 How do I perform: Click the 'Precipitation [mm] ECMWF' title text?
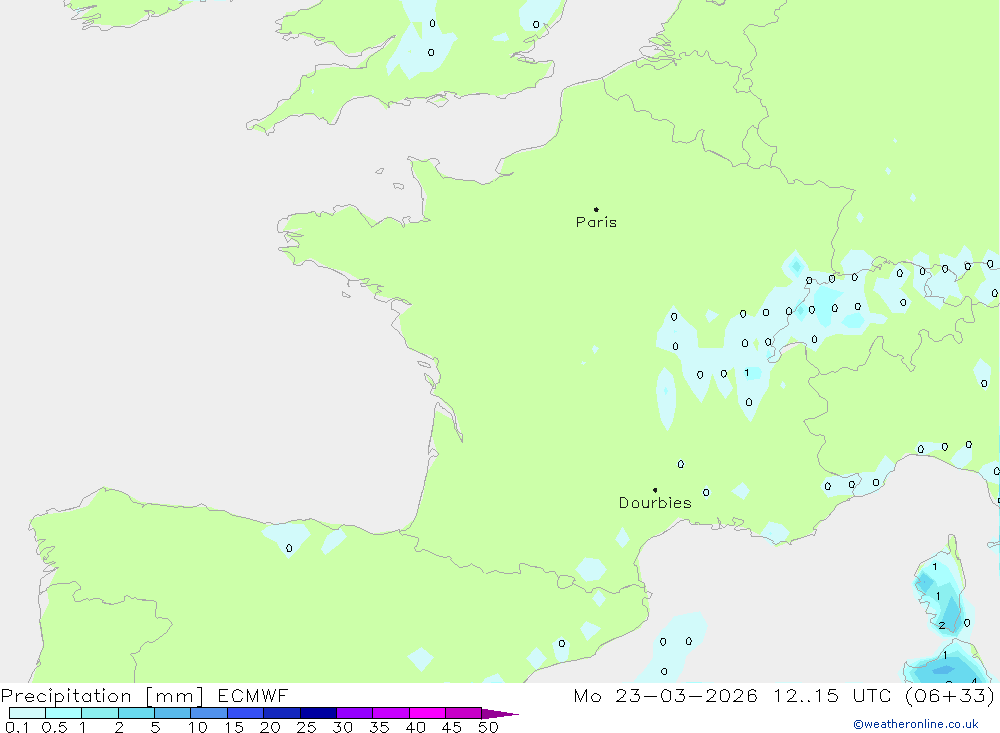click(x=145, y=696)
